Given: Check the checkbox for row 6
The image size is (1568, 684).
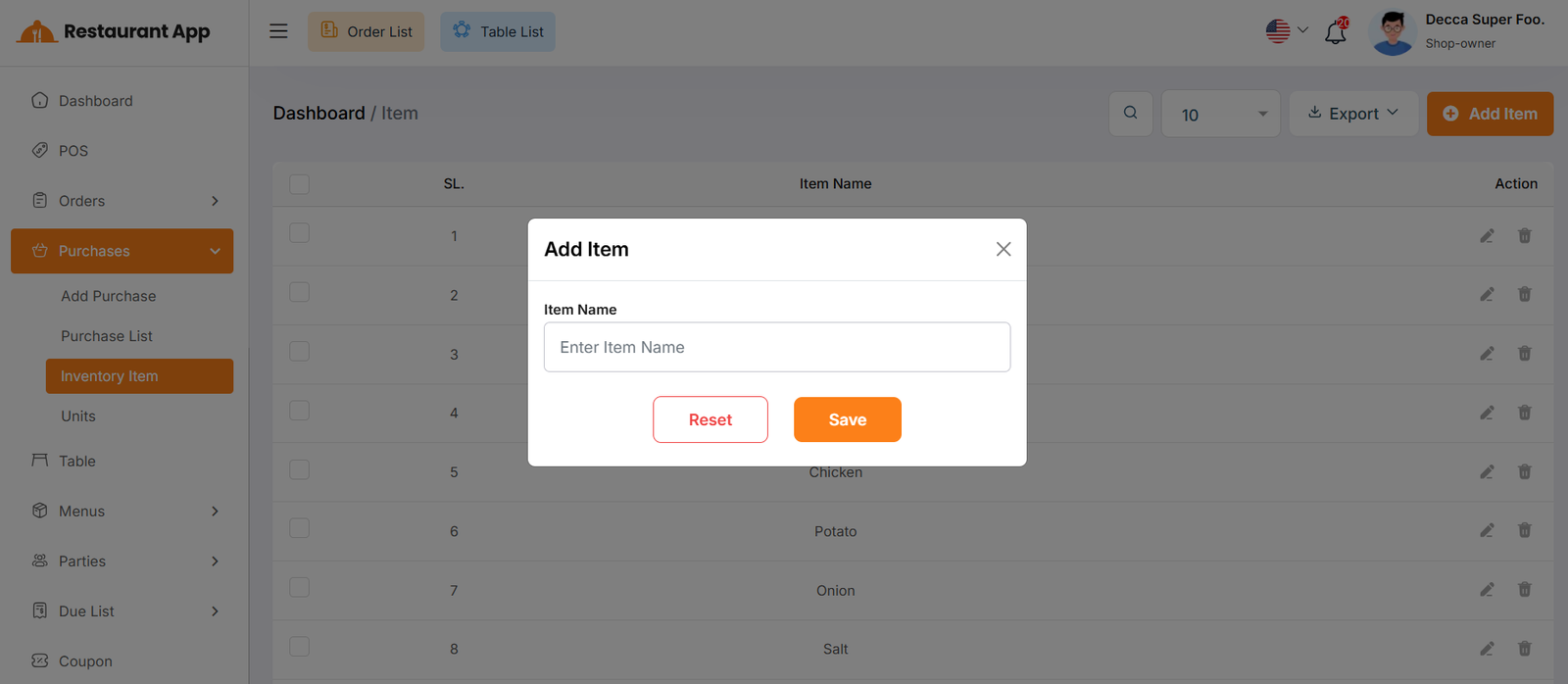Looking at the screenshot, I should (300, 529).
